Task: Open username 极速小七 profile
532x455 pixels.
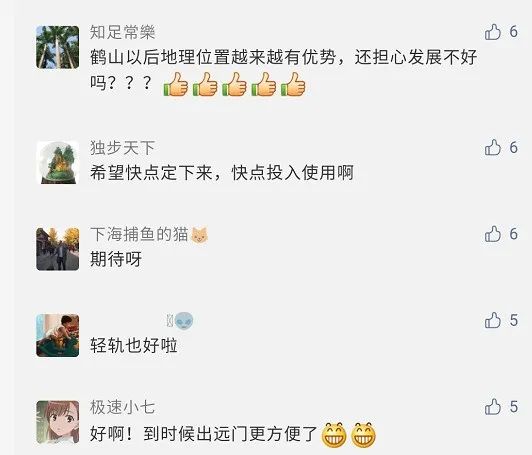Action: pyautogui.click(x=122, y=407)
